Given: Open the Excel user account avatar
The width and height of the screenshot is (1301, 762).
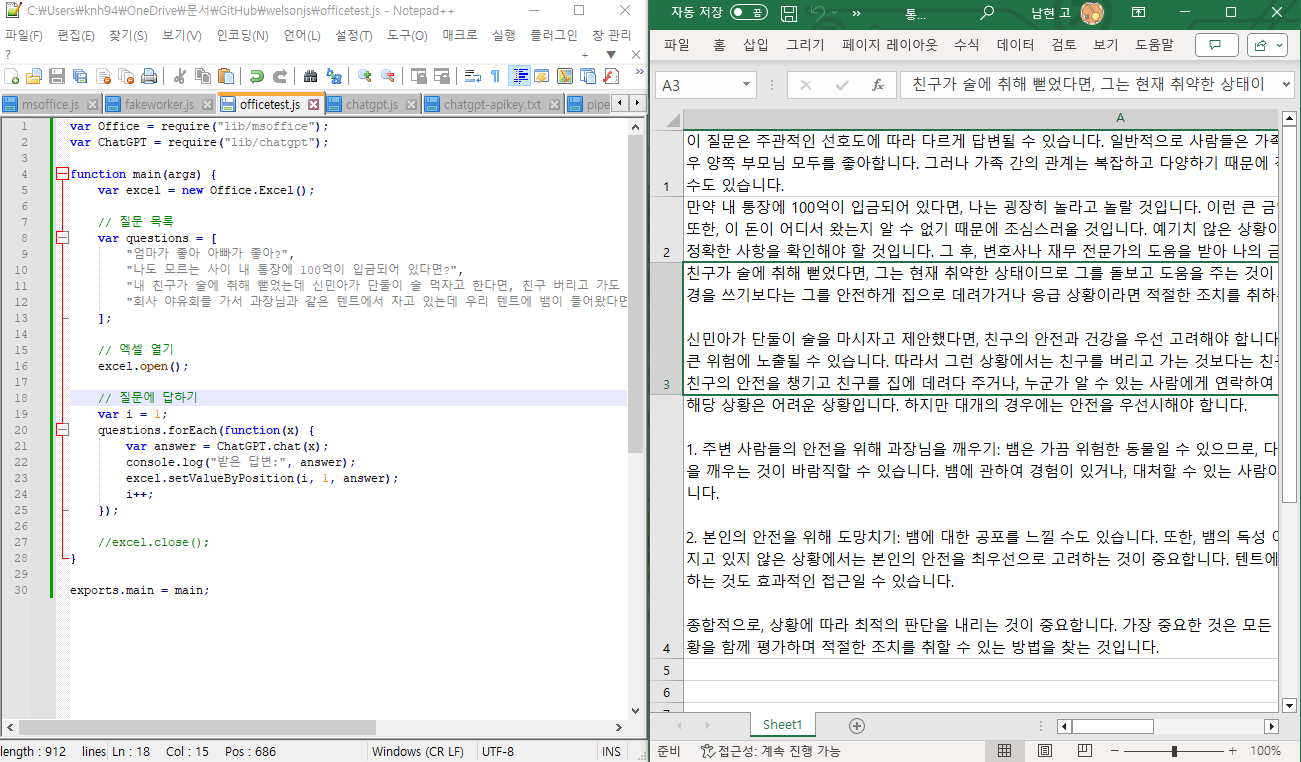Looking at the screenshot, I should [1092, 13].
